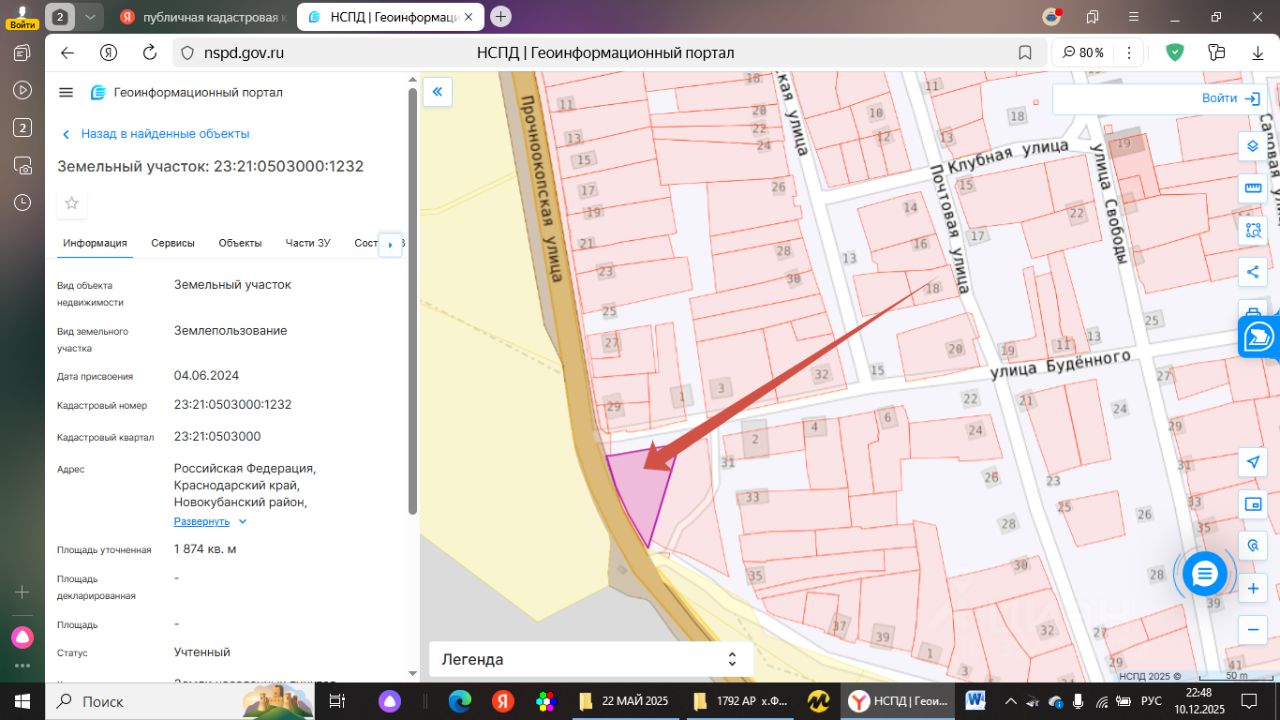Screen dimensions: 1280x720
Task: Expand the Легенда panel
Action: pyautogui.click(x=590, y=660)
